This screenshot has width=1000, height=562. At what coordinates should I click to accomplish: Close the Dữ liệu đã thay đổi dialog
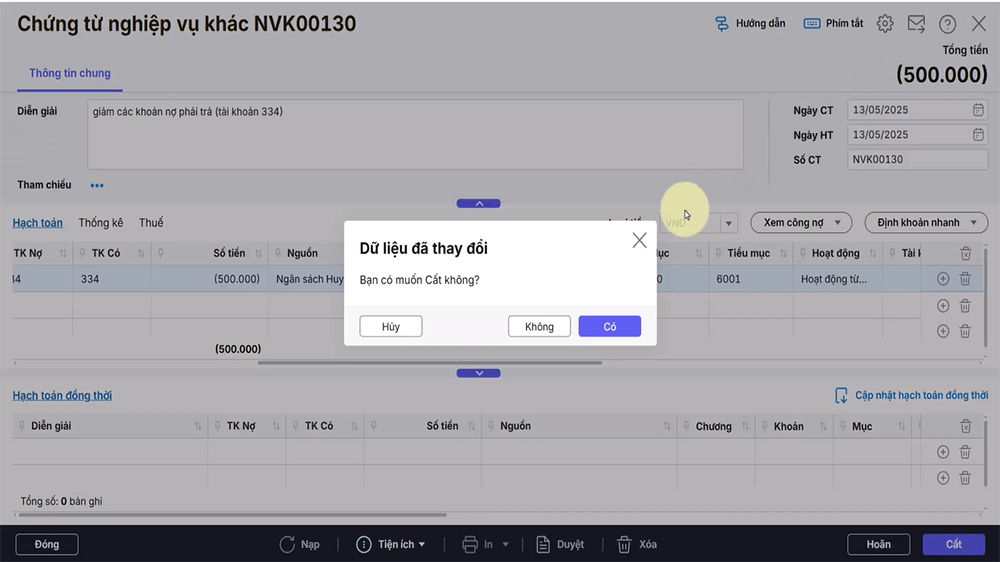(x=639, y=240)
